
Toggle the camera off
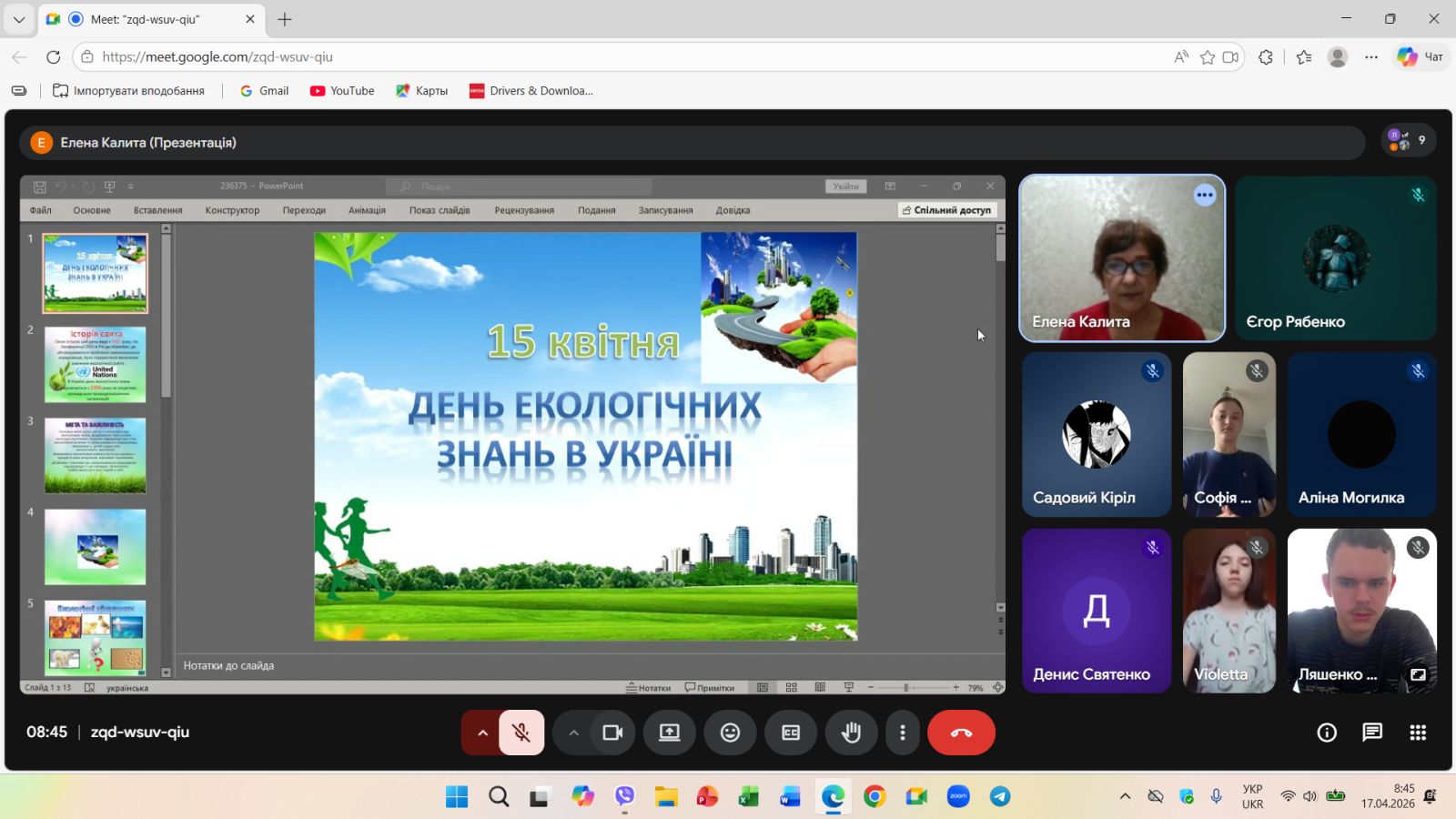[612, 733]
